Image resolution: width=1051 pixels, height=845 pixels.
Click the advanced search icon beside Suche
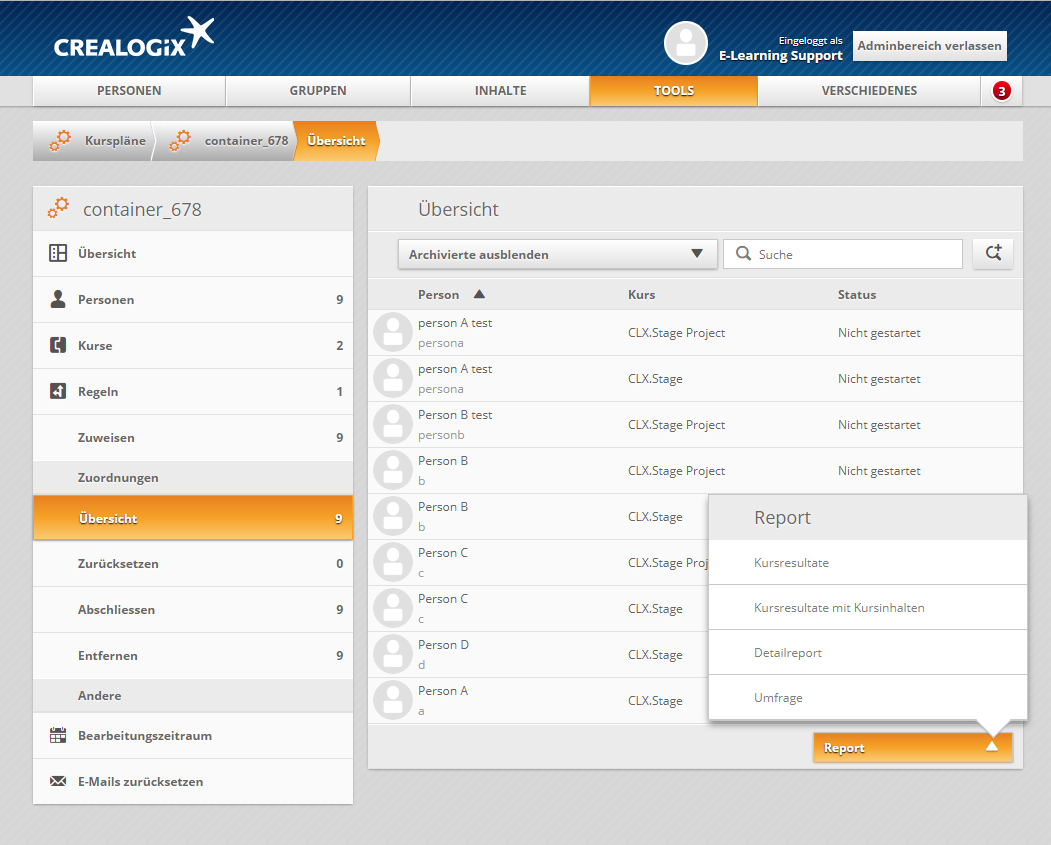tap(993, 254)
